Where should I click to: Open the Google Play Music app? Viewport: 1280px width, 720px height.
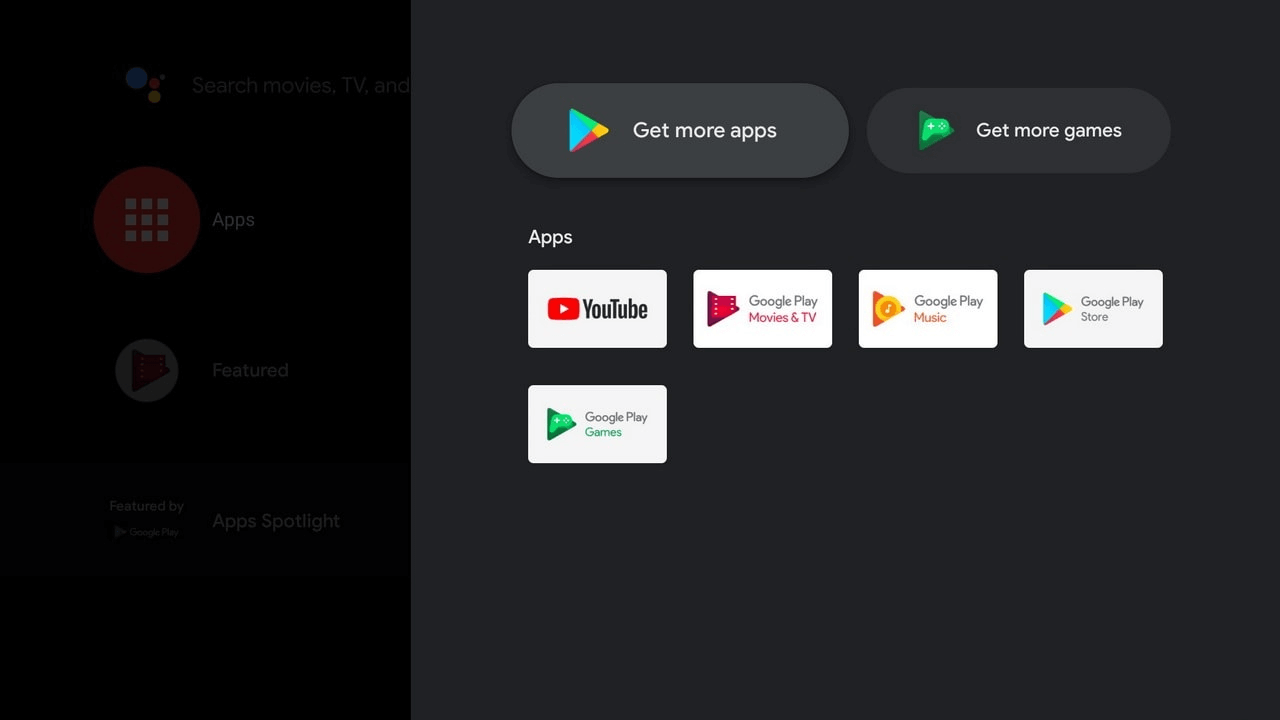click(928, 309)
